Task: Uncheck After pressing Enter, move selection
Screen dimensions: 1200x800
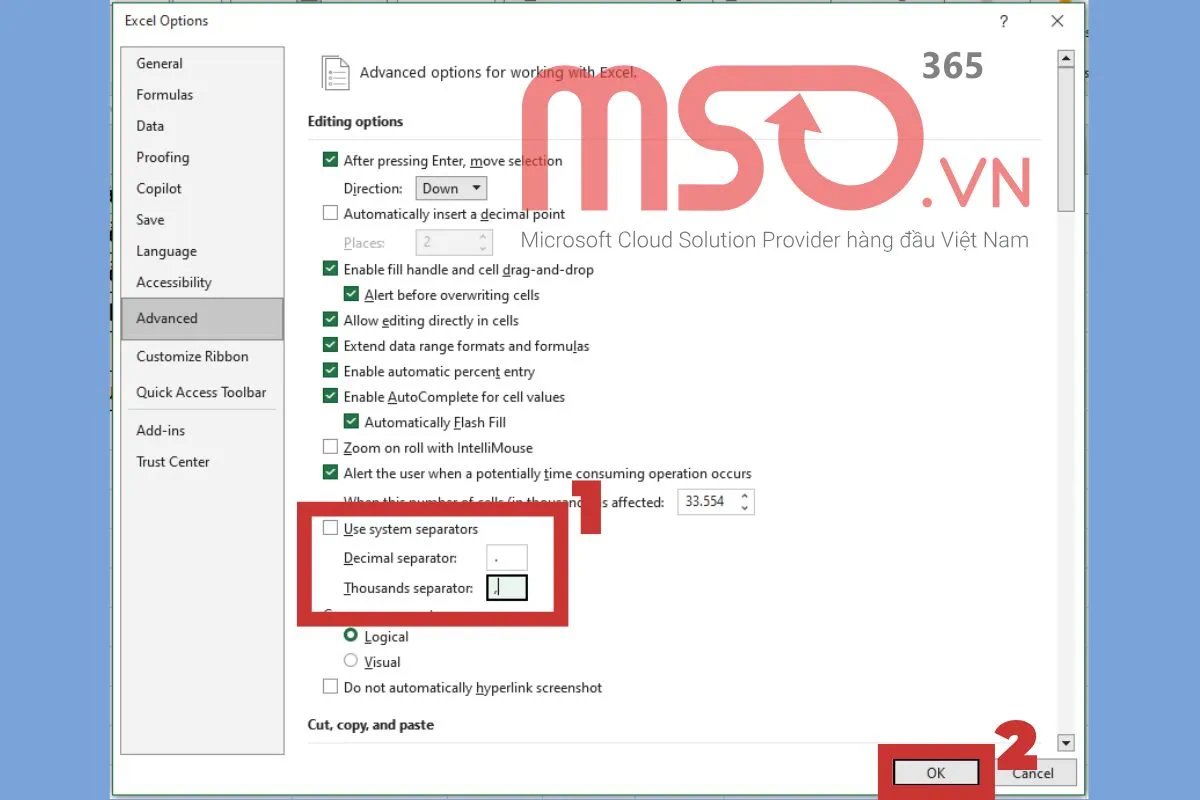Action: 330,160
